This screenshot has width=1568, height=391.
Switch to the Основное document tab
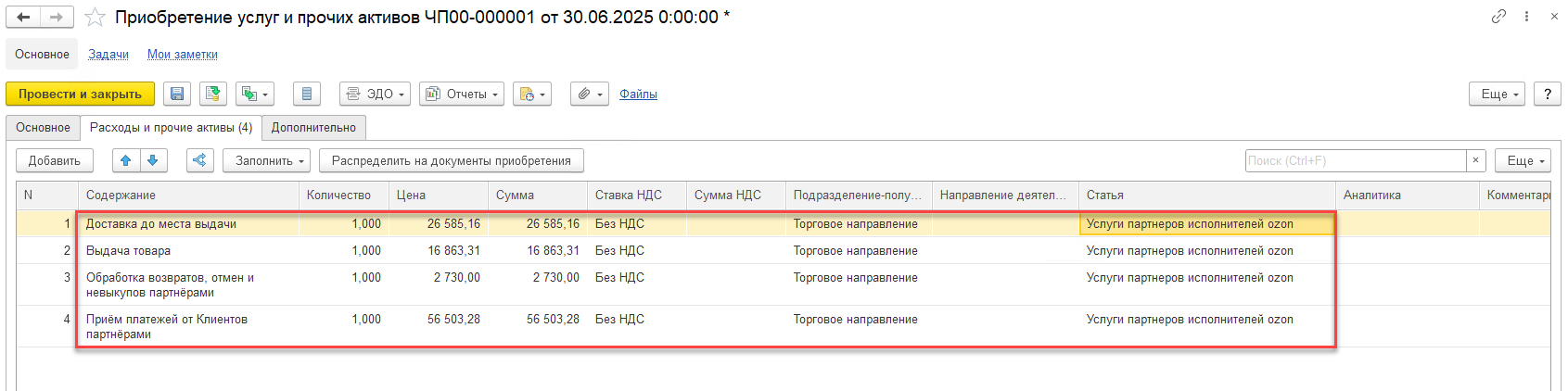43,127
